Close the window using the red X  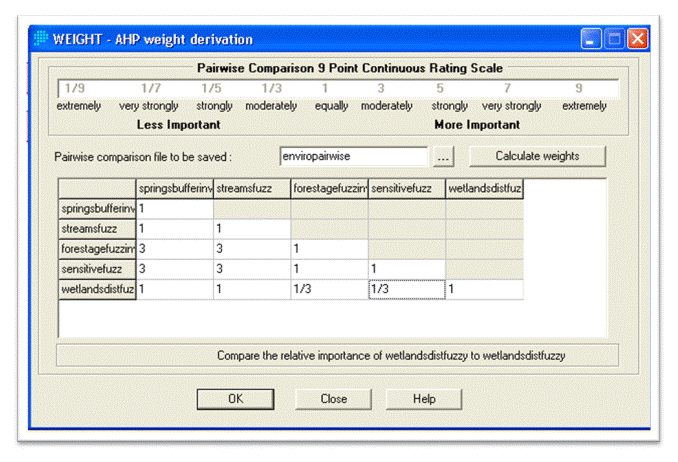click(637, 39)
